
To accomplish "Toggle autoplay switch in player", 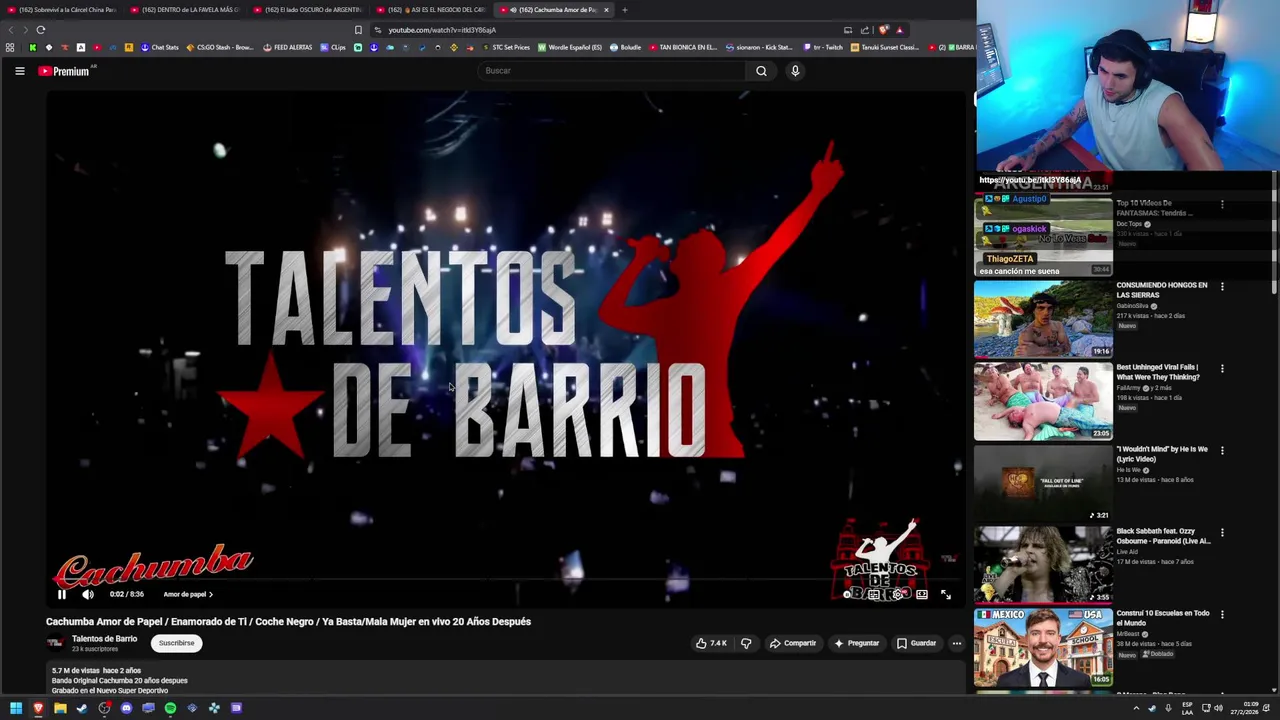I will click(x=849, y=594).
